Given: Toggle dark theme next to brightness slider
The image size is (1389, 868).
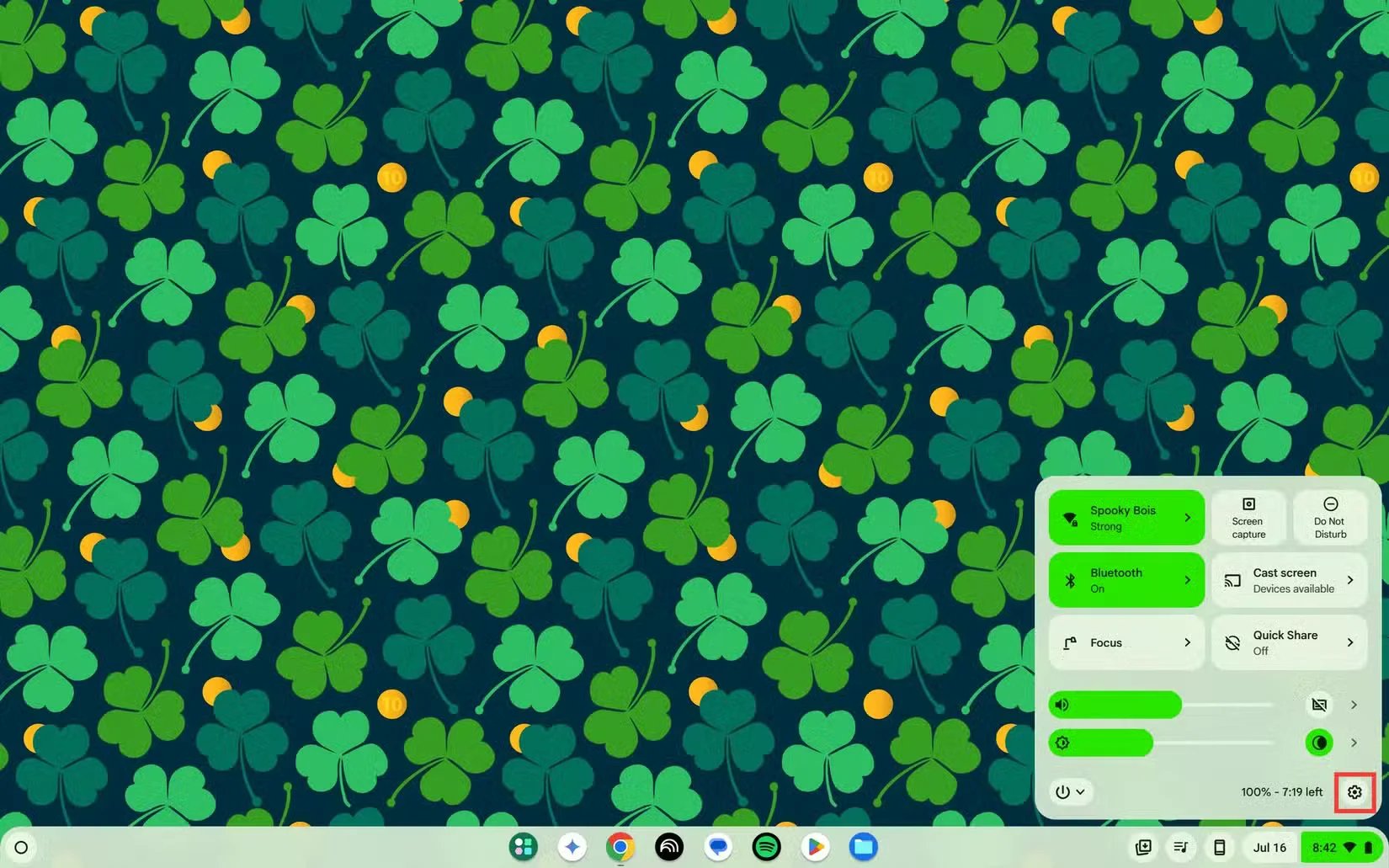Looking at the screenshot, I should [1319, 743].
